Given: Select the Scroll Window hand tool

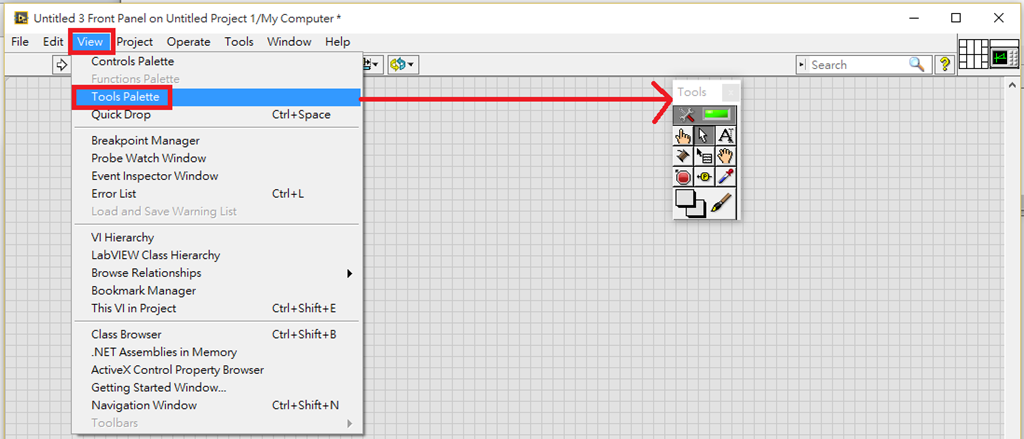Looking at the screenshot, I should [x=726, y=156].
